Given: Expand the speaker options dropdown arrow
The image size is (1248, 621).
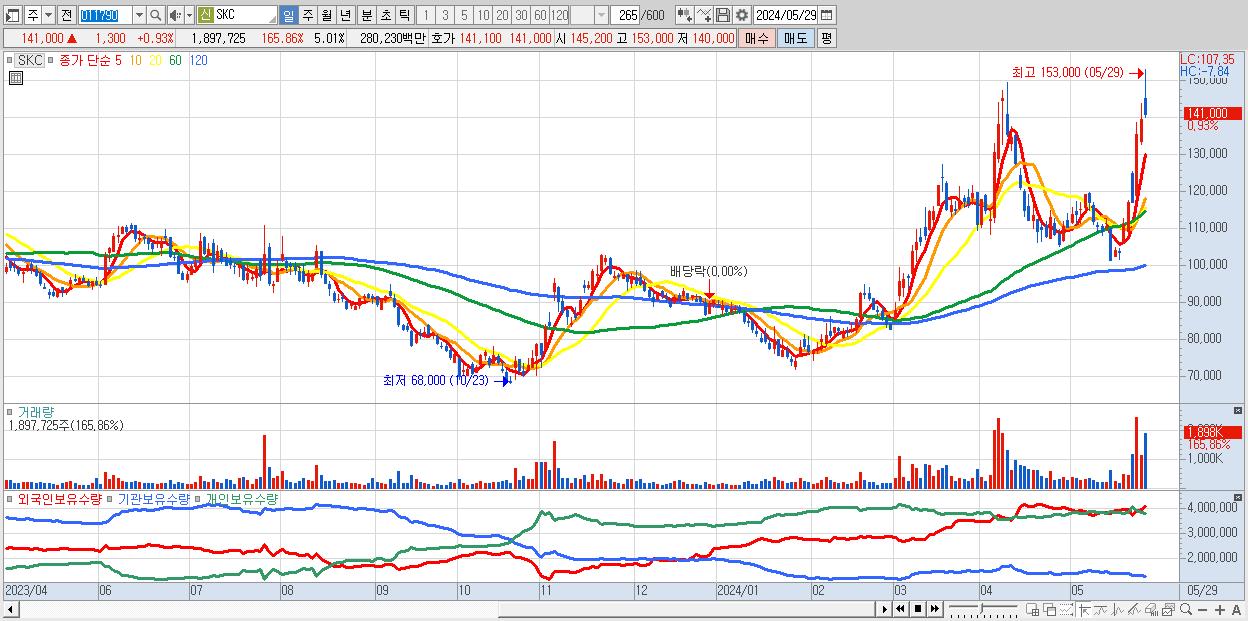Looking at the screenshot, I should (189, 15).
